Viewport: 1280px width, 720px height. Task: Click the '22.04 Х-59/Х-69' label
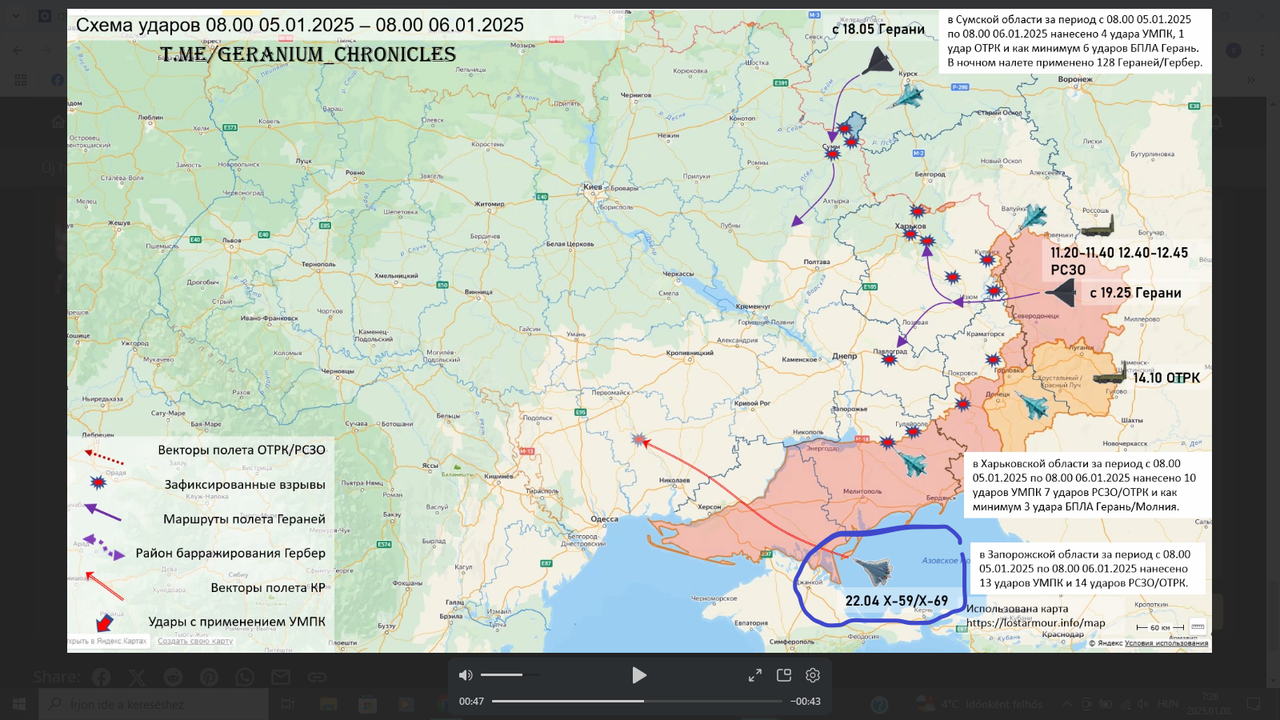pyautogui.click(x=896, y=601)
